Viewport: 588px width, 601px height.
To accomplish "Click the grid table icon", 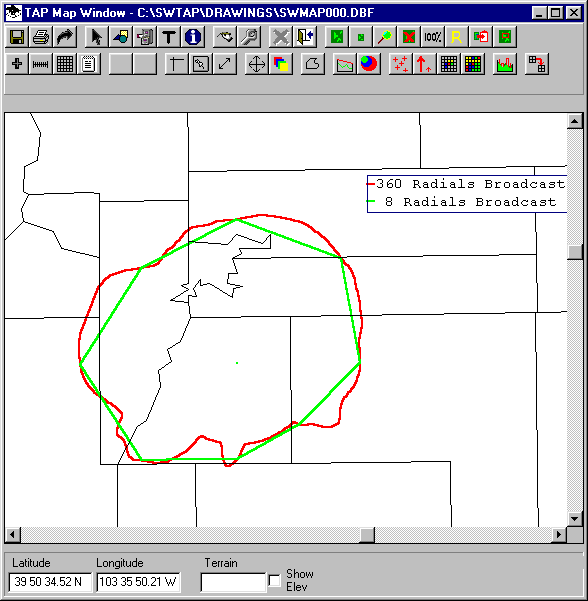I will 65,64.
